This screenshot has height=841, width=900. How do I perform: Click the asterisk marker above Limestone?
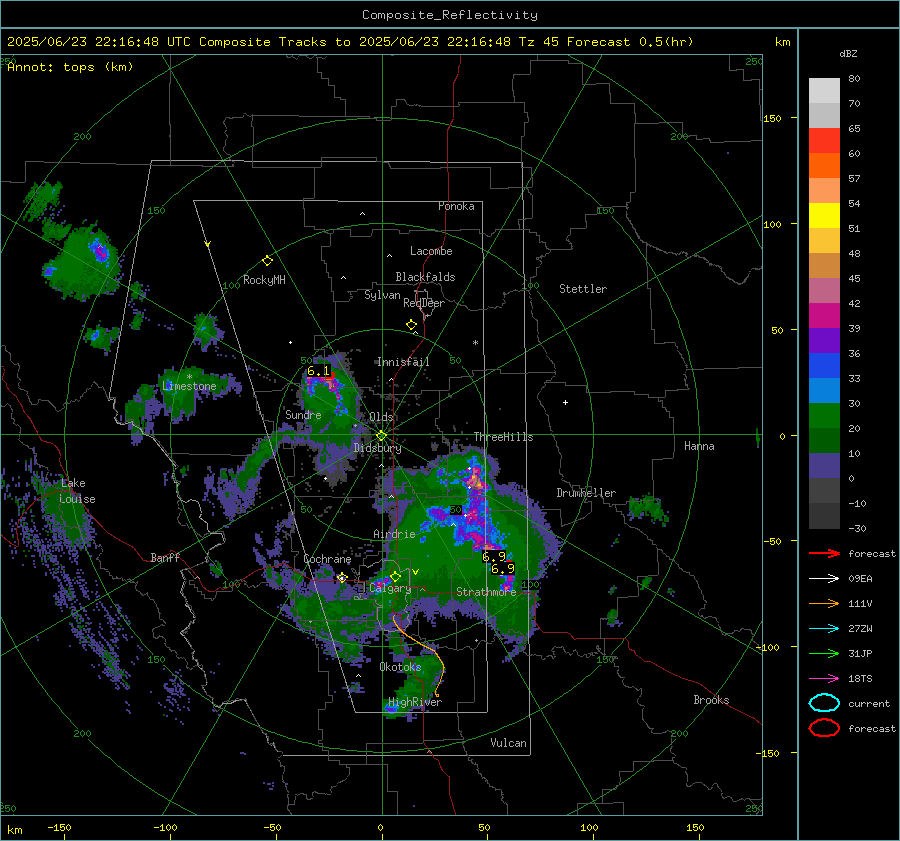click(189, 377)
